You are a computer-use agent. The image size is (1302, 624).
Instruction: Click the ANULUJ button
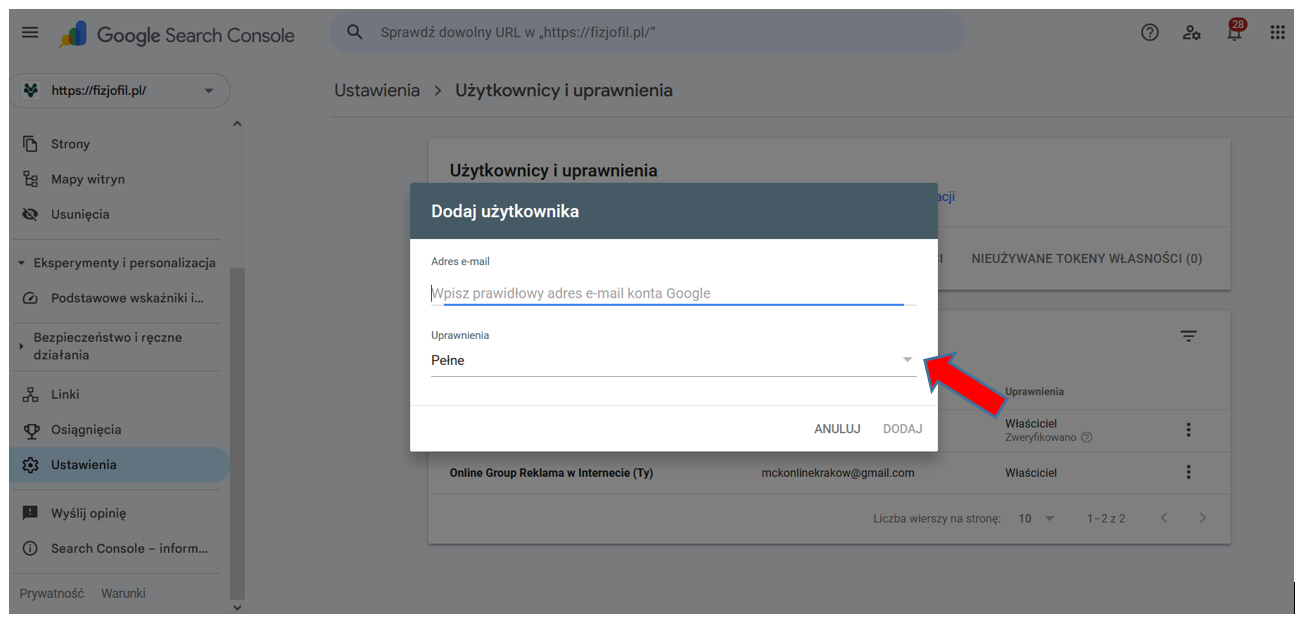pos(837,429)
